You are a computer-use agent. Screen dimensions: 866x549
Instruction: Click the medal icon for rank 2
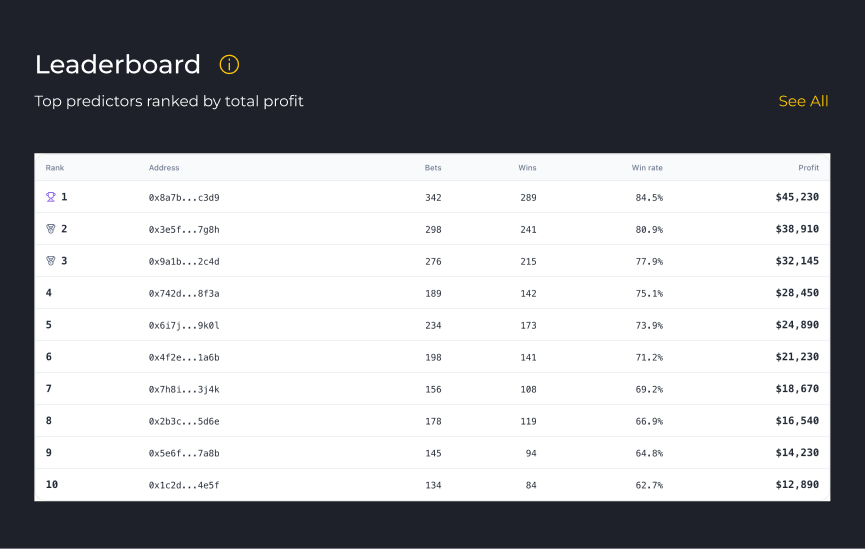coord(51,229)
